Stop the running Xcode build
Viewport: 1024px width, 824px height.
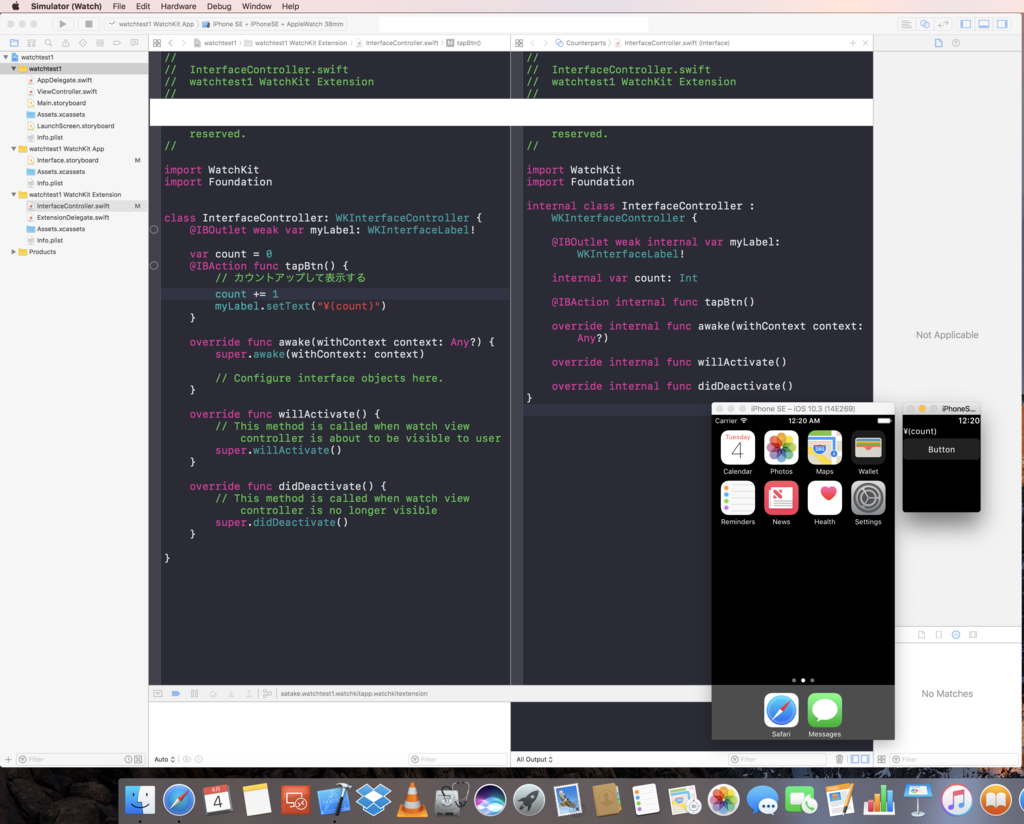pyautogui.click(x=89, y=24)
